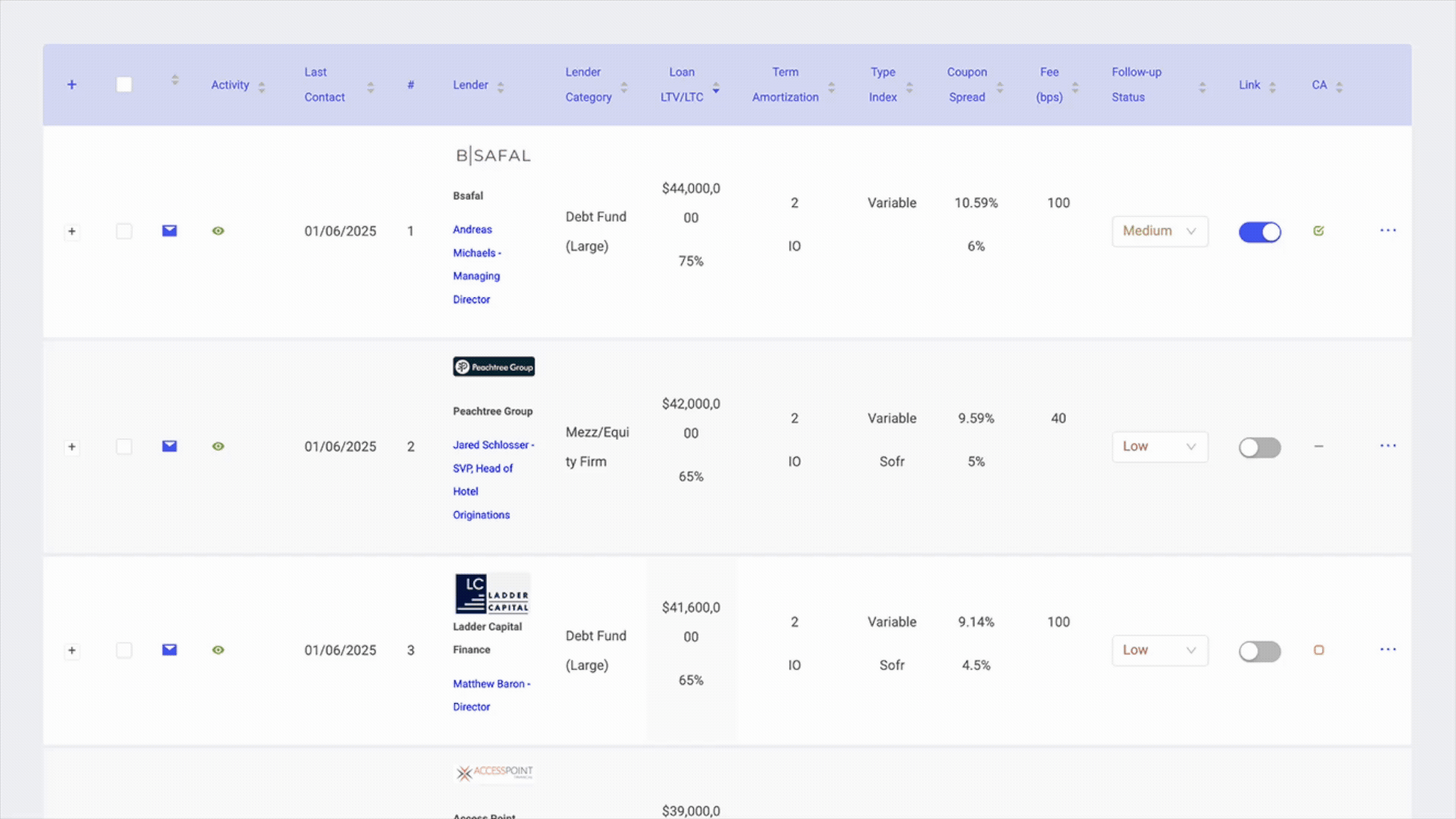Expand the Bsafal row with plus button

coord(72,231)
